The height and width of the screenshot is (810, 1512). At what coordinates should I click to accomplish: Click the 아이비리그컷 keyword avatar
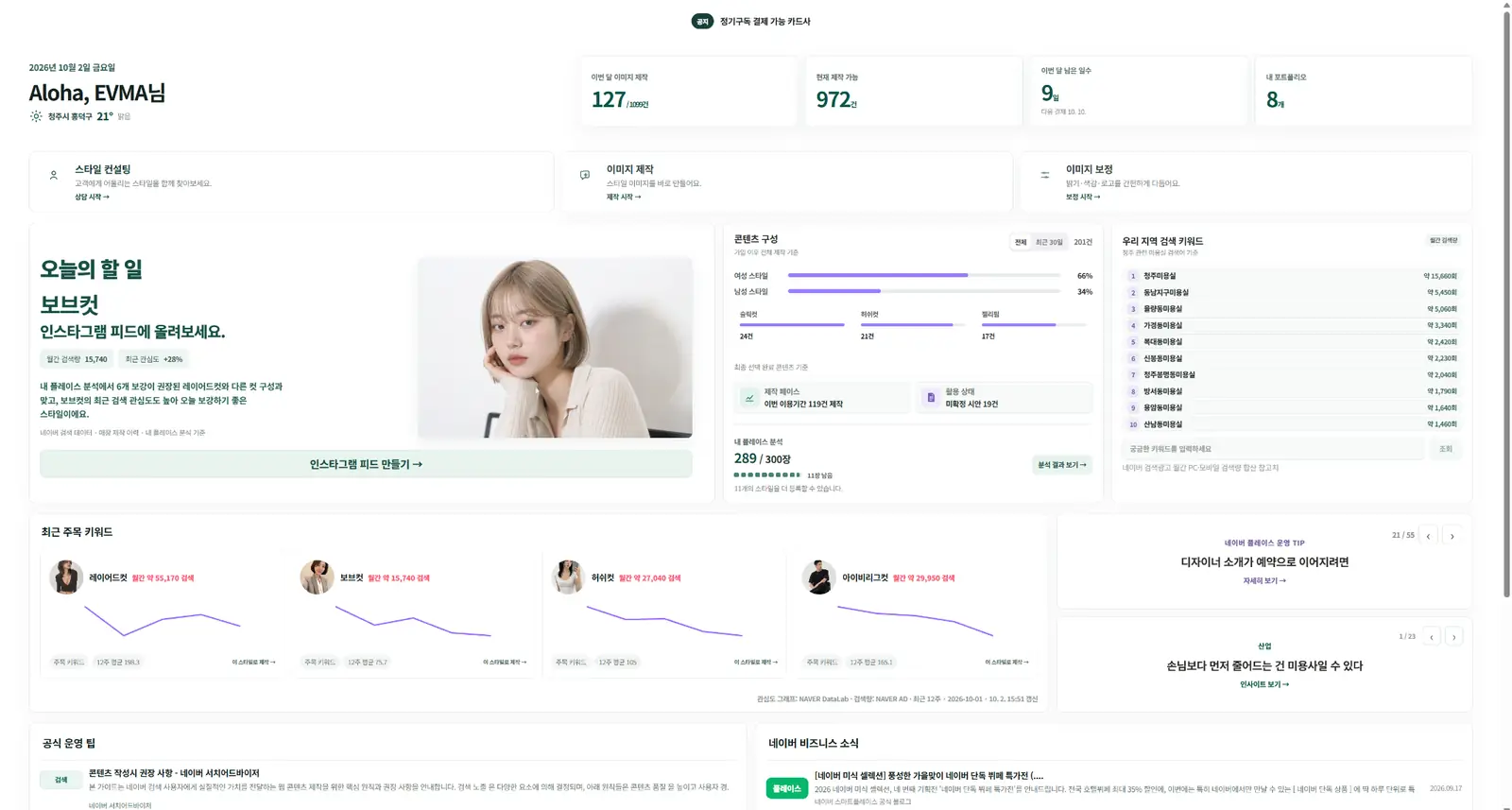[x=818, y=577]
